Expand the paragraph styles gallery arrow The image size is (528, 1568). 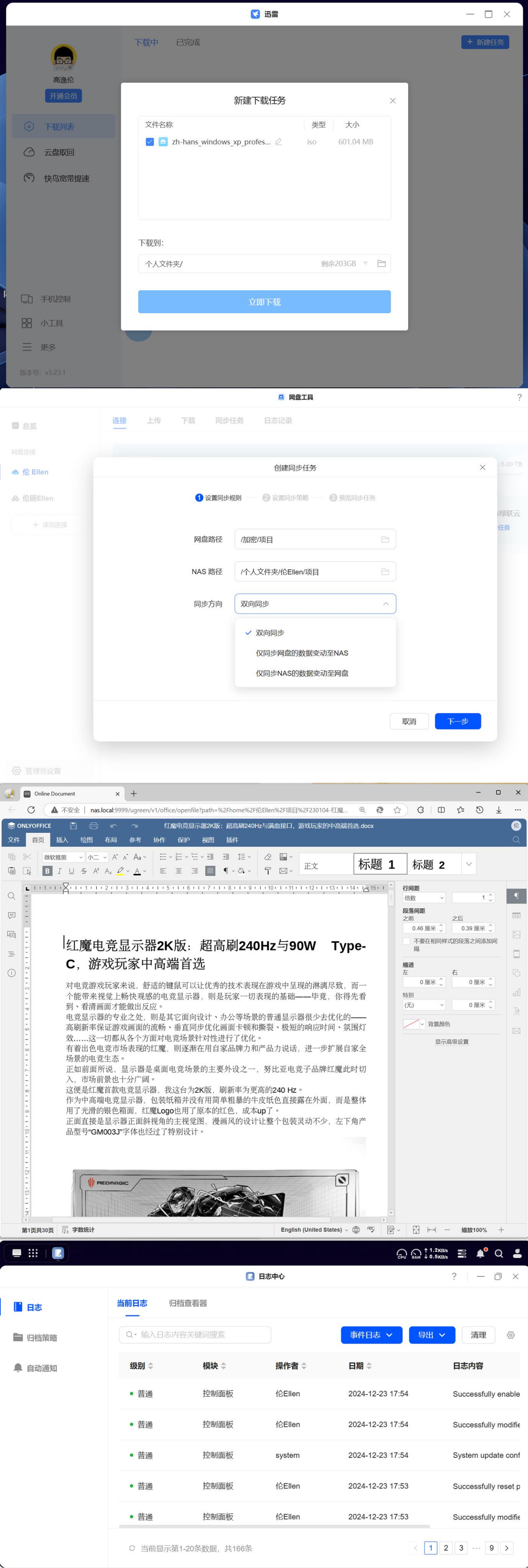pyautogui.click(x=469, y=864)
